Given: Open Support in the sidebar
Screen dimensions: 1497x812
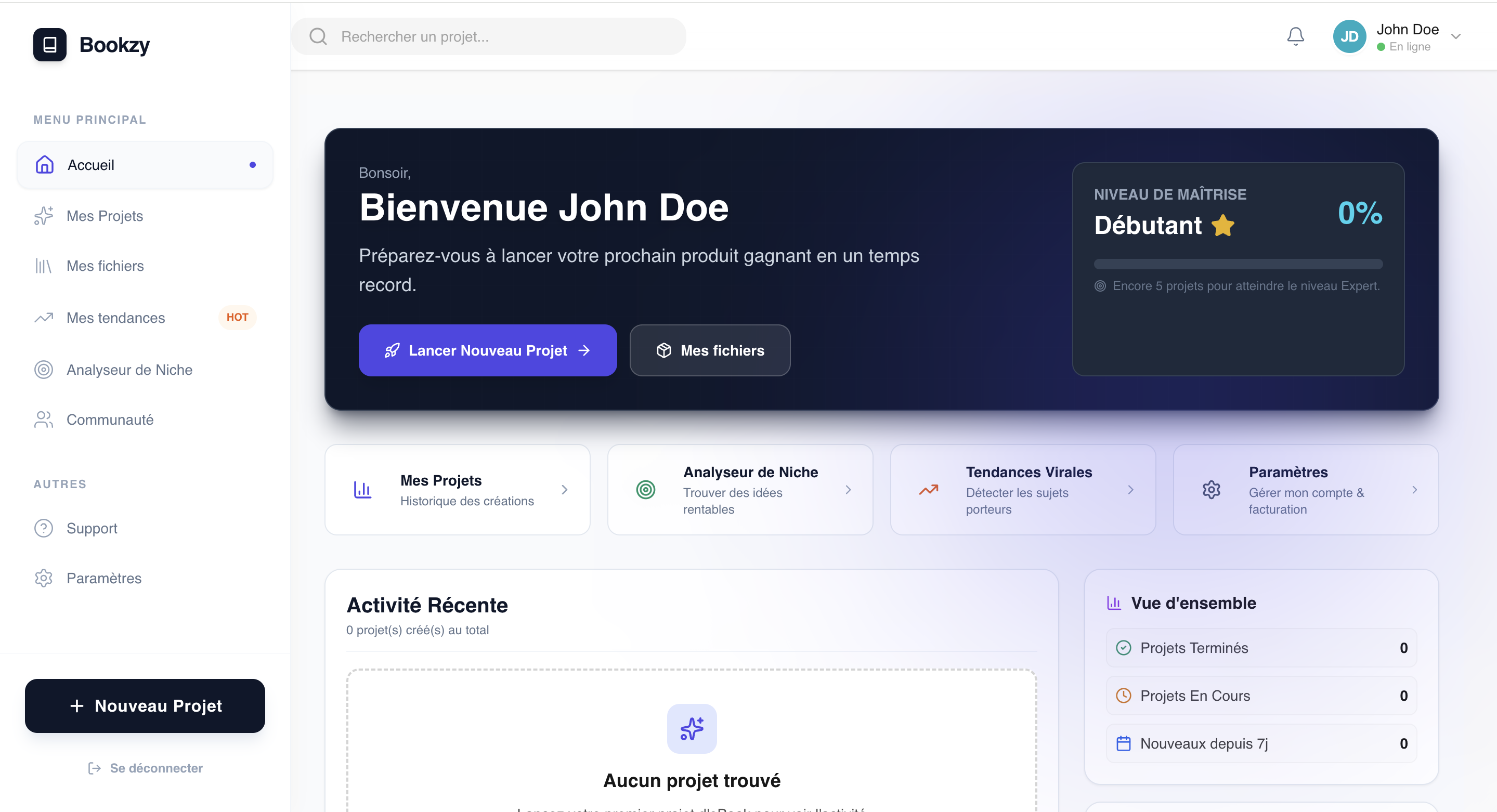Looking at the screenshot, I should click(x=92, y=528).
